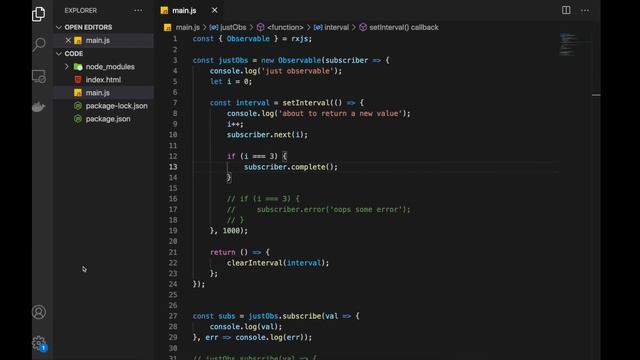Image resolution: width=640 pixels, height=360 pixels.
Task: Click the package-lock.json file icon
Action: (x=78, y=106)
